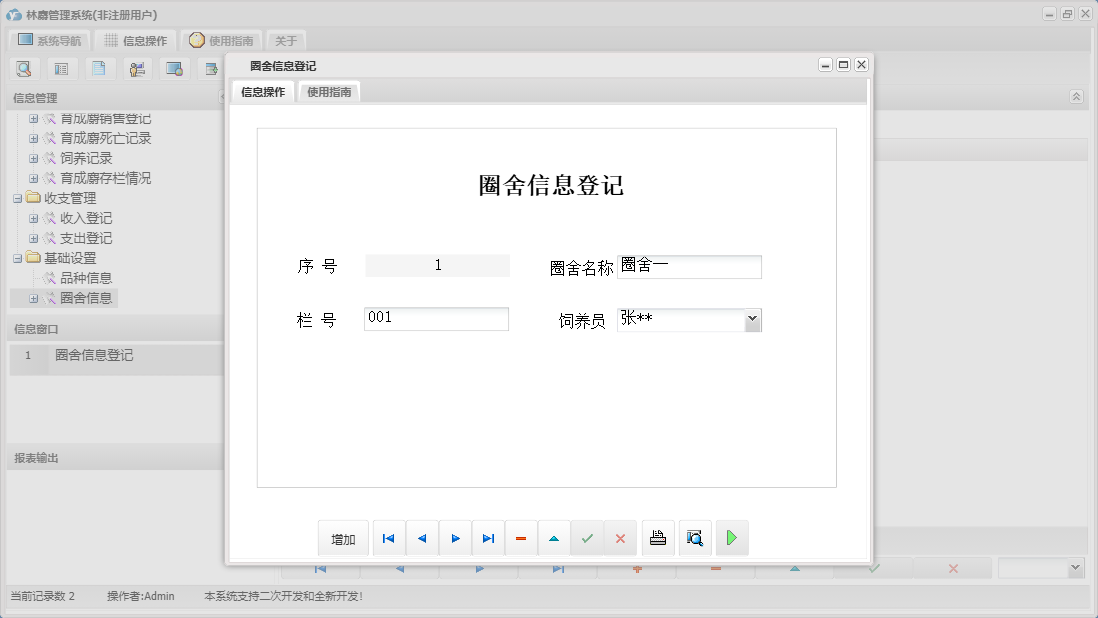Select the user management icon on the toolbar
The image size is (1098, 618).
click(x=137, y=68)
